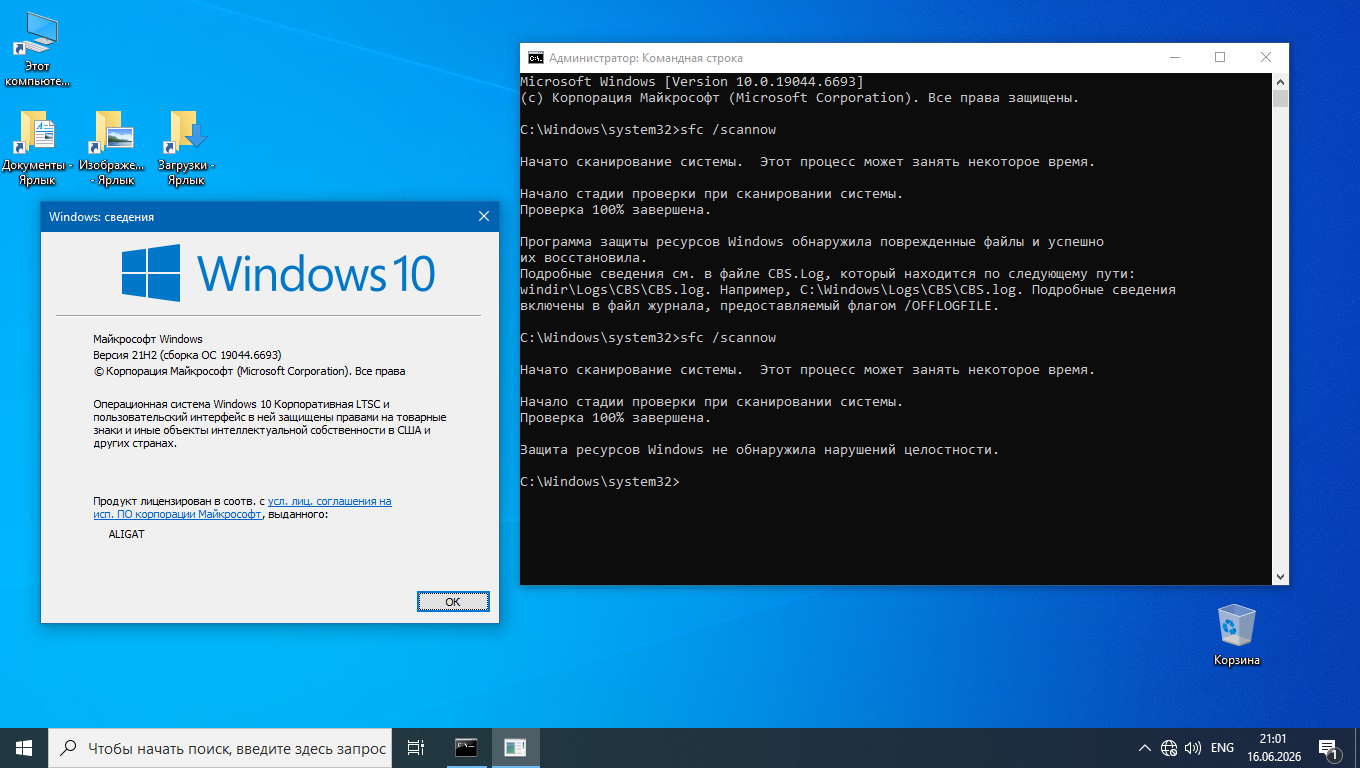Open the Microsoft license terms link
1360x768 pixels.
point(243,508)
